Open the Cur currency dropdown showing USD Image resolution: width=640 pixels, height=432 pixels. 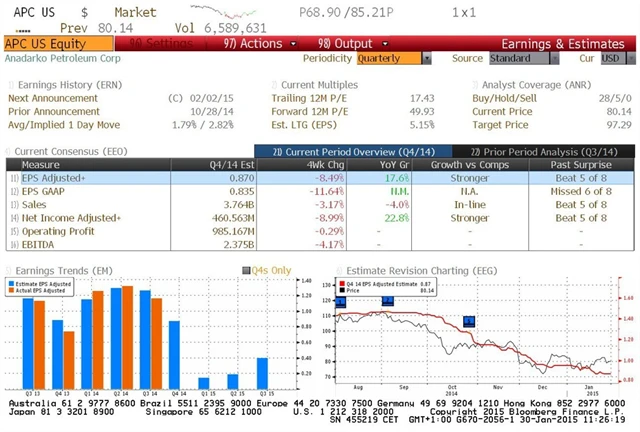pos(613,58)
